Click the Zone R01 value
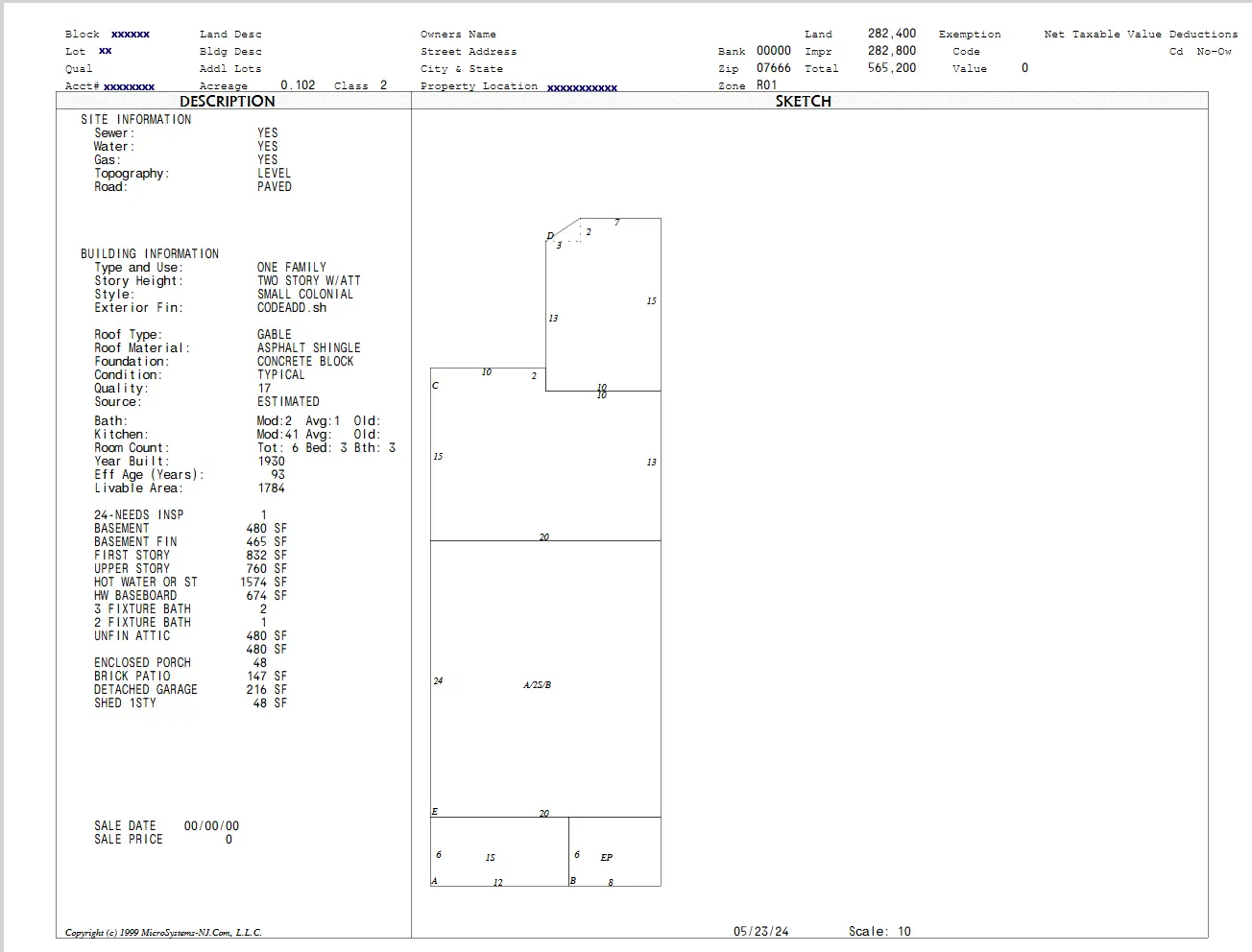 pyautogui.click(x=766, y=85)
